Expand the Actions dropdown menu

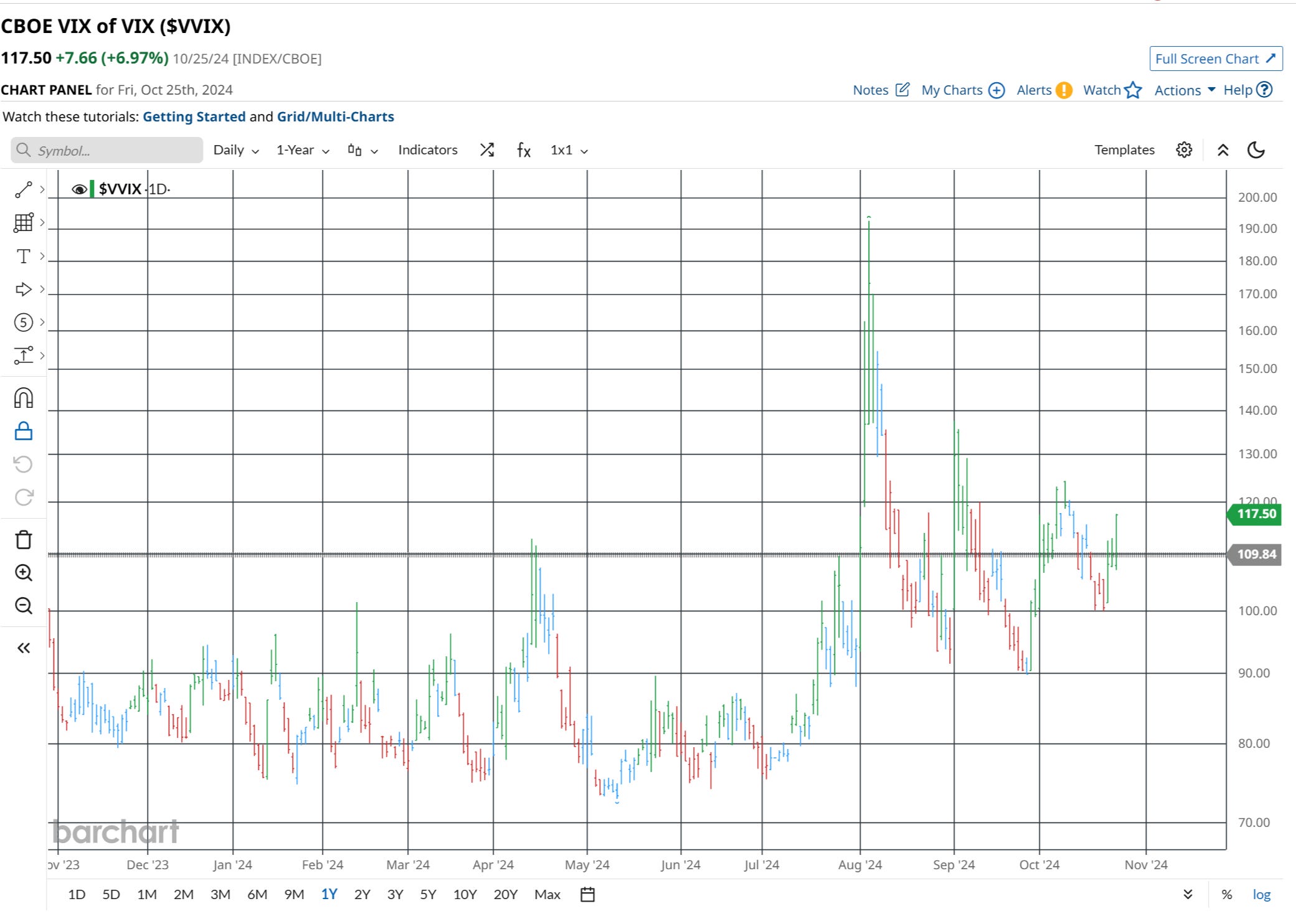click(x=1185, y=90)
